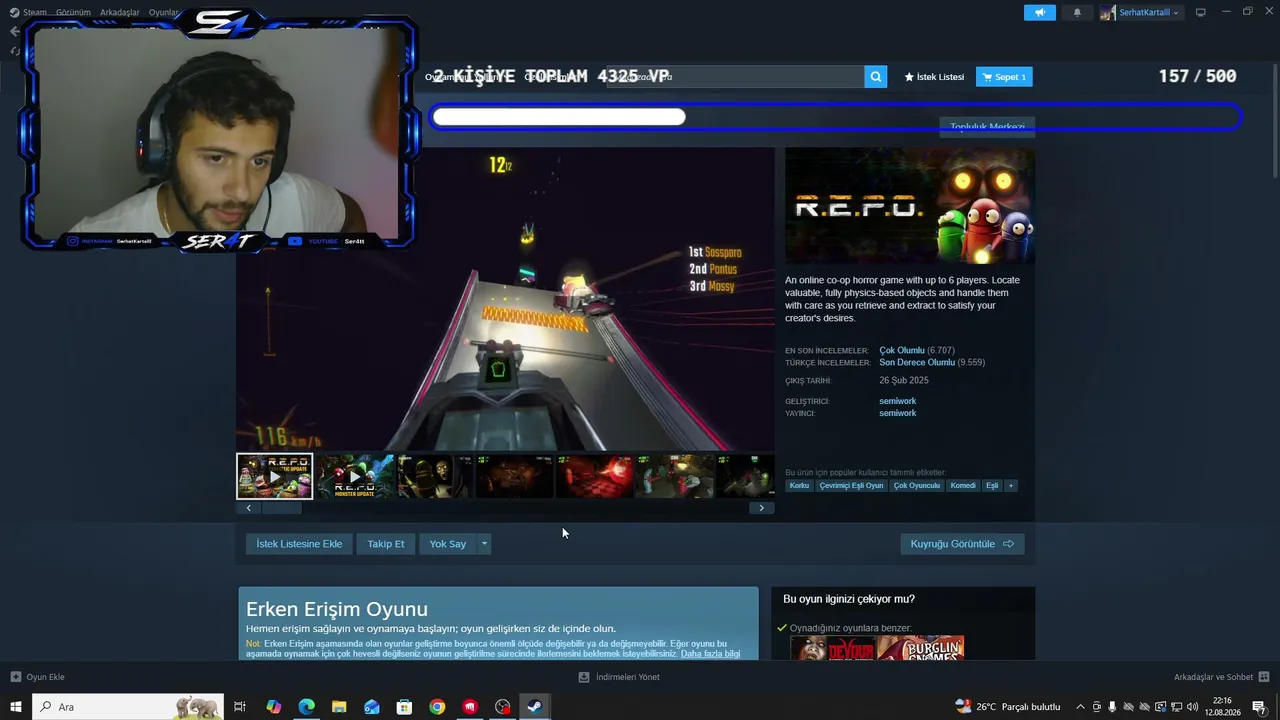Open the notifications bell icon
Viewport: 1280px width, 720px height.
coord(1077,13)
